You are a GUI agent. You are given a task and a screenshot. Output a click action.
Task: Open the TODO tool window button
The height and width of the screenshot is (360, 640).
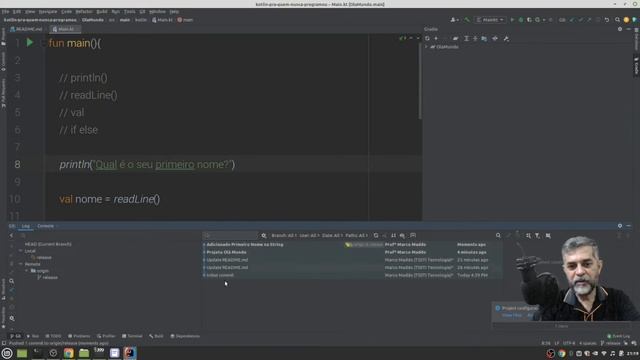53,336
